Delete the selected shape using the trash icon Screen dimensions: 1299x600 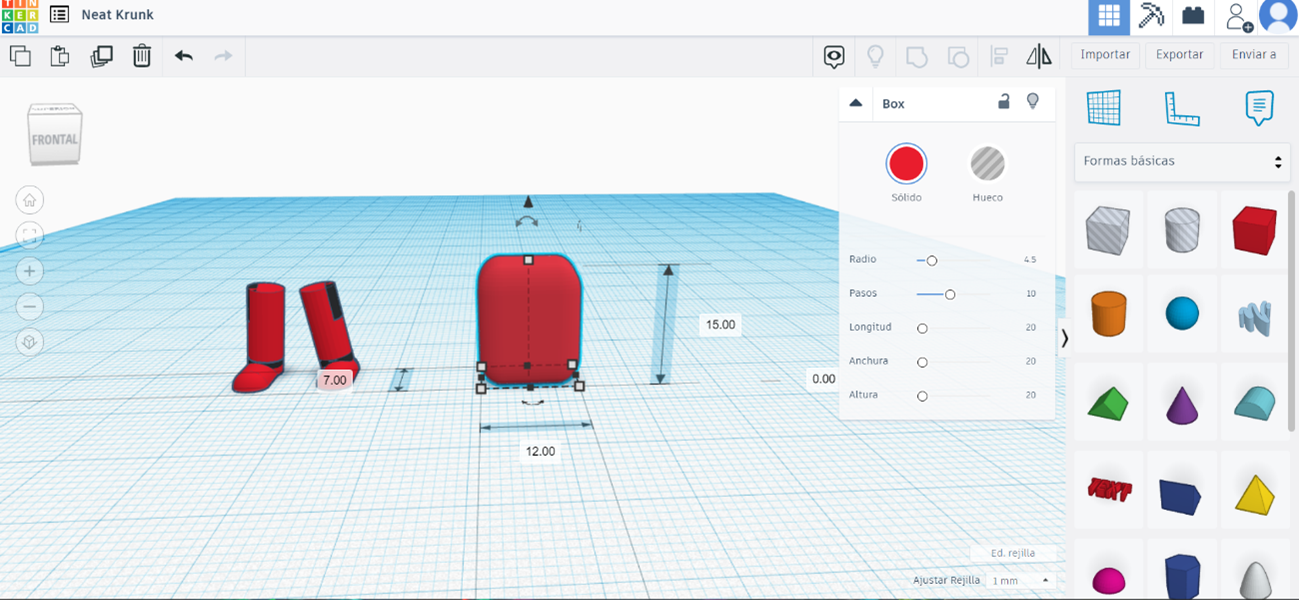[x=141, y=57]
